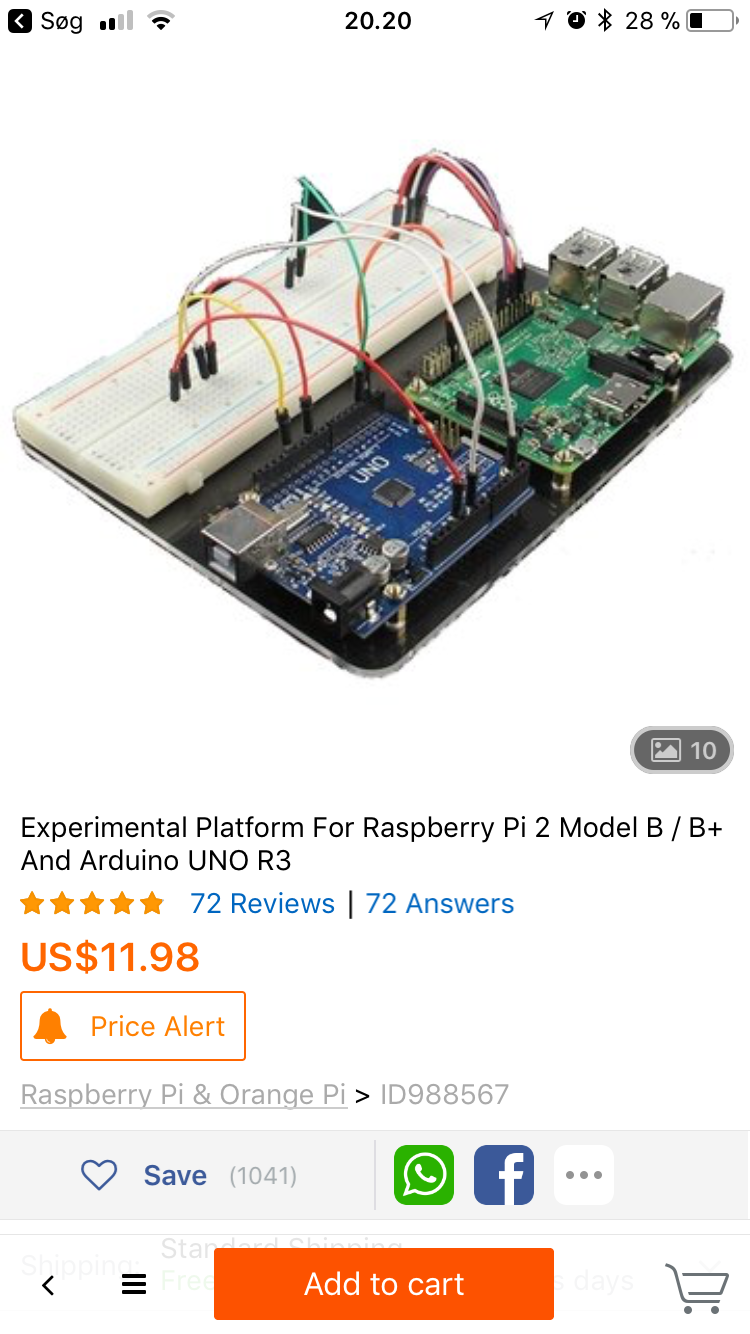The image size is (750, 1334).
Task: Go back using the bottom left arrow
Action: click(48, 1286)
